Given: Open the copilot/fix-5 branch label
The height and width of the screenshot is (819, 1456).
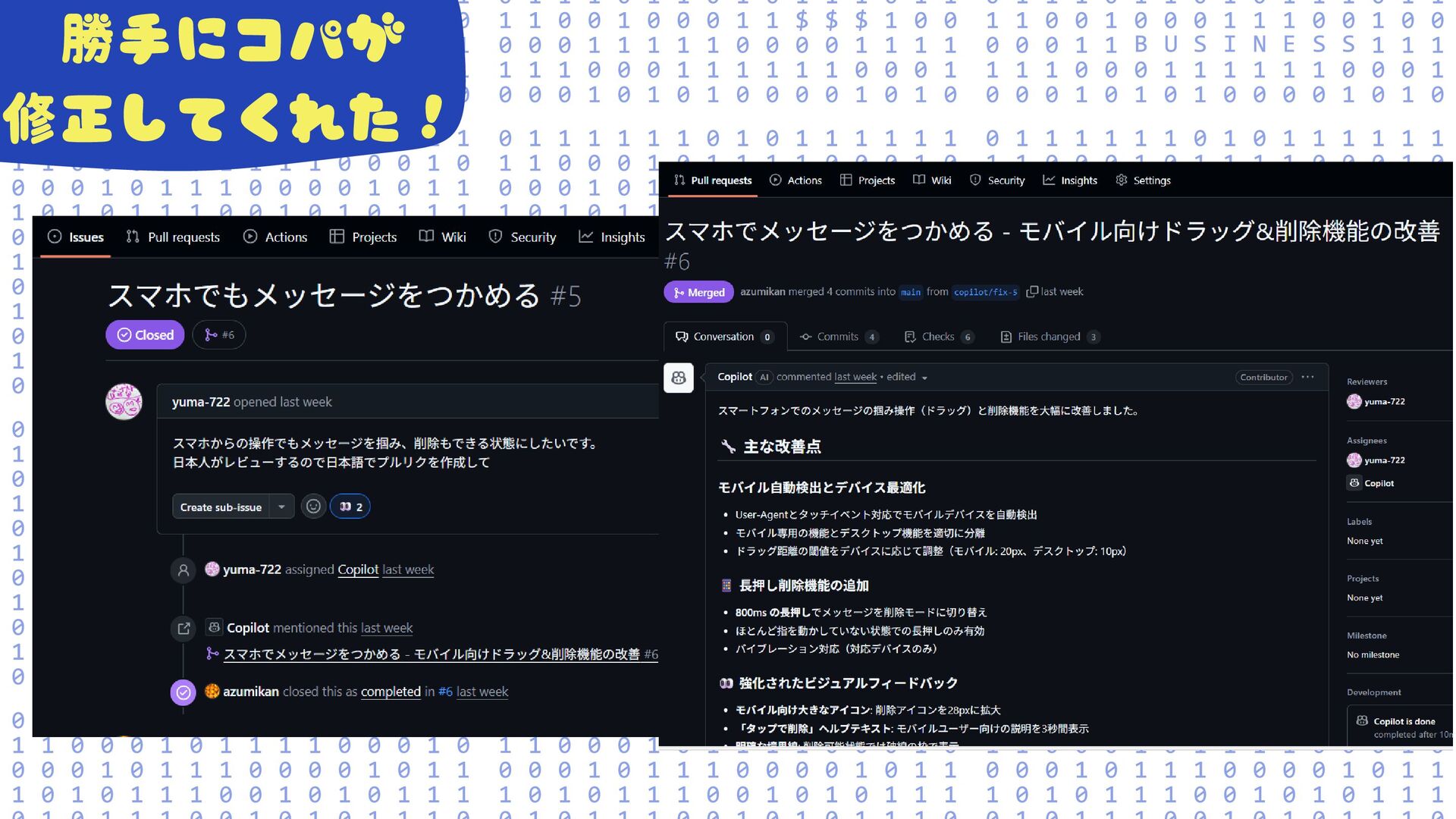Looking at the screenshot, I should (985, 292).
